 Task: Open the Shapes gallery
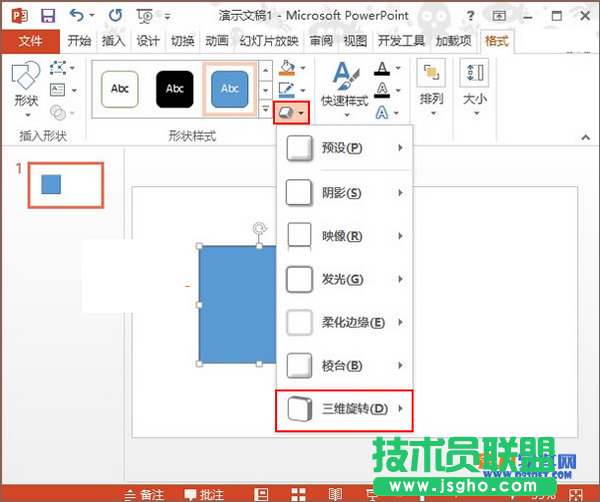point(26,89)
